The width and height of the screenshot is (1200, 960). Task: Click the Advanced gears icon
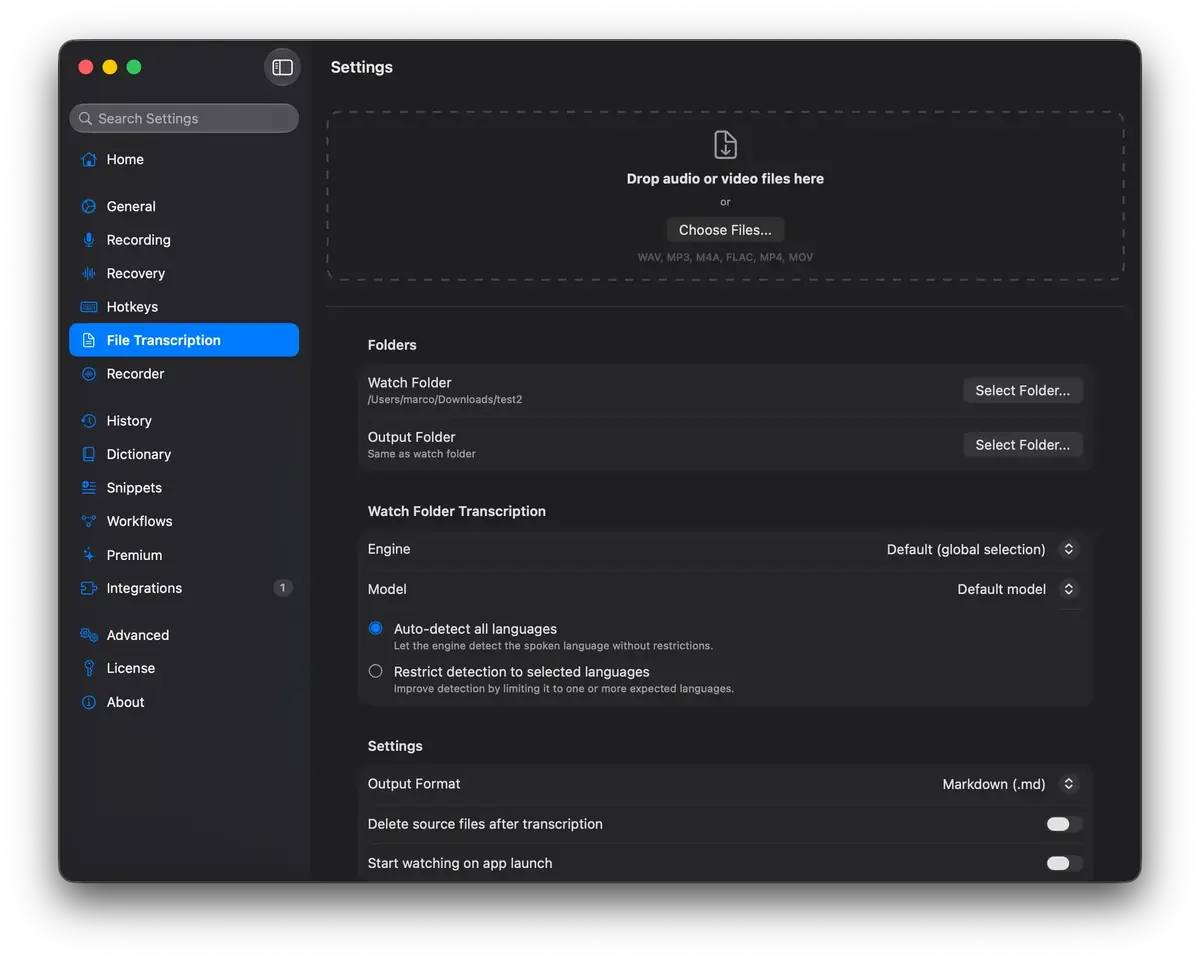point(89,635)
